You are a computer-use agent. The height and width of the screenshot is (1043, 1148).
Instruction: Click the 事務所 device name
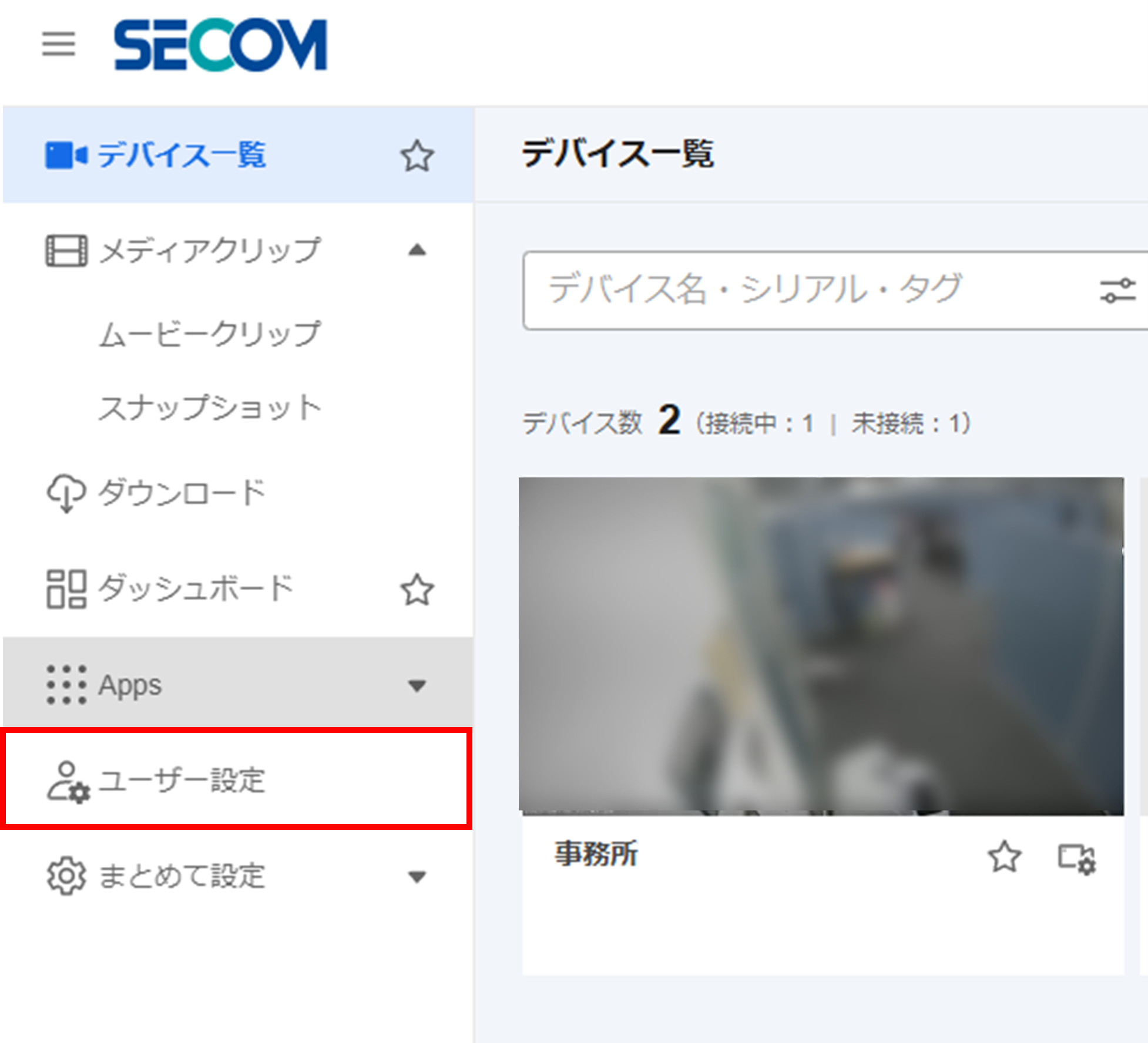point(596,854)
